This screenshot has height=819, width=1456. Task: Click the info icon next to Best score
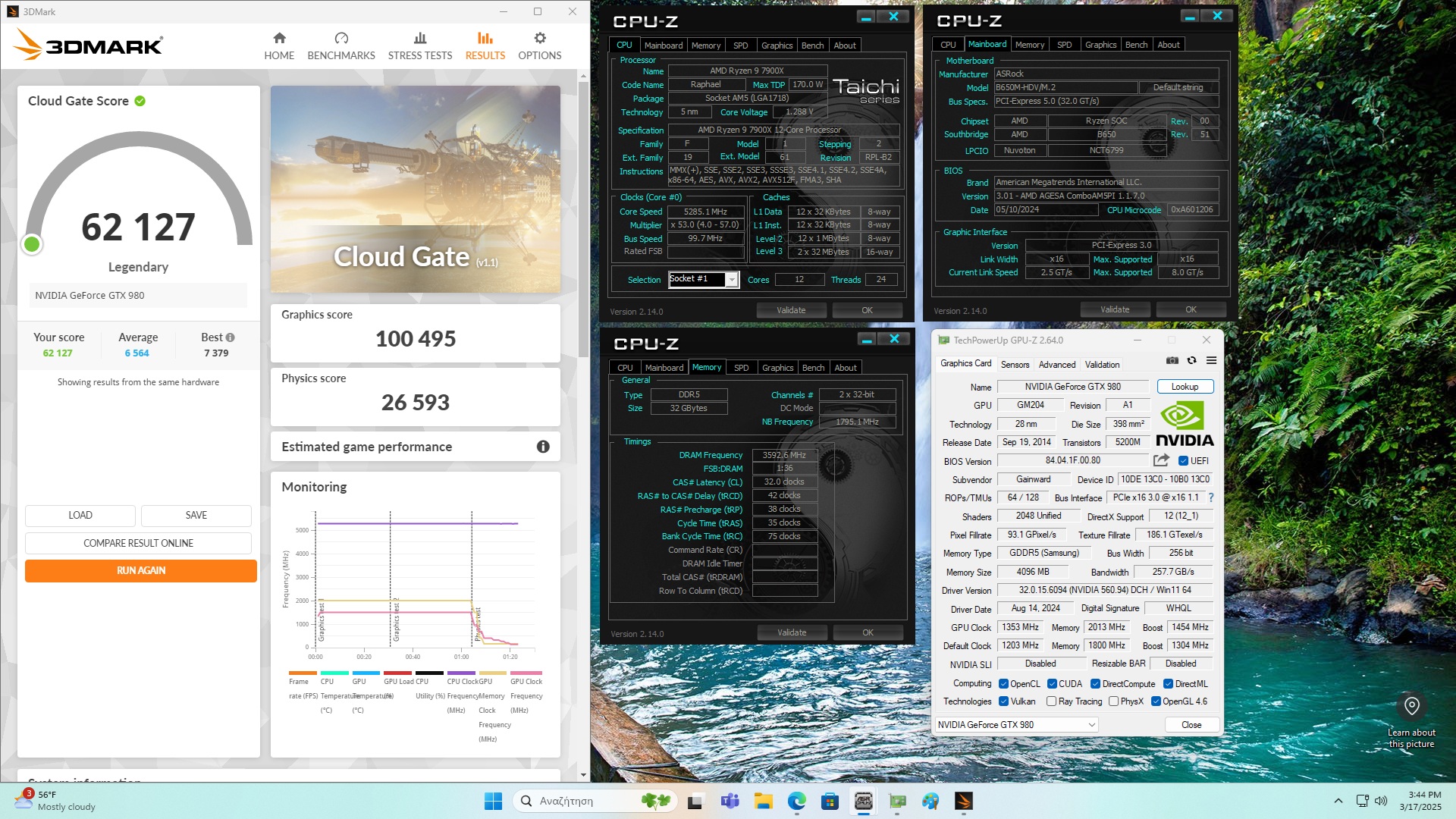230,337
